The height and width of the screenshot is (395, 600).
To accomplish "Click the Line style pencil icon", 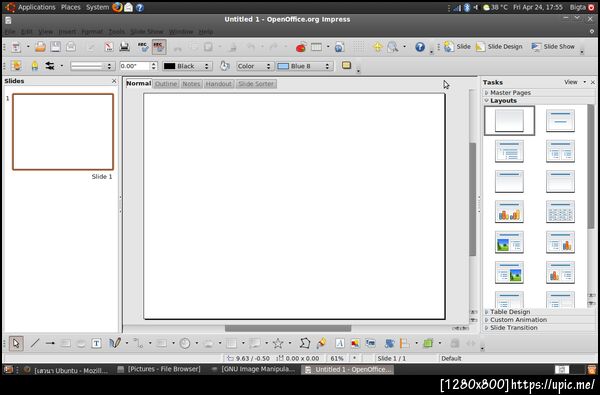I will click(35, 66).
